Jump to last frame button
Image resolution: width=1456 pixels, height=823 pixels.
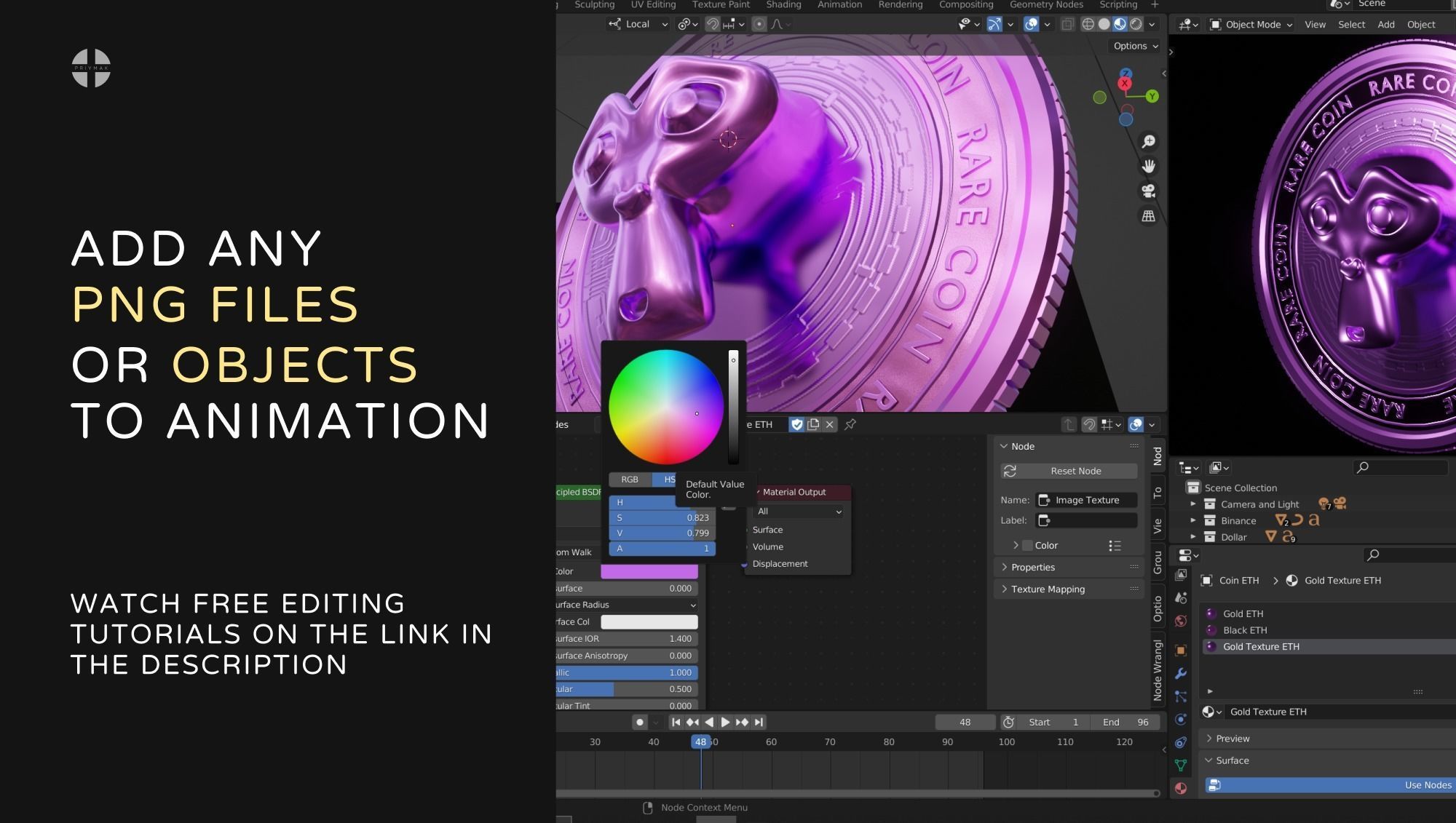coord(759,722)
